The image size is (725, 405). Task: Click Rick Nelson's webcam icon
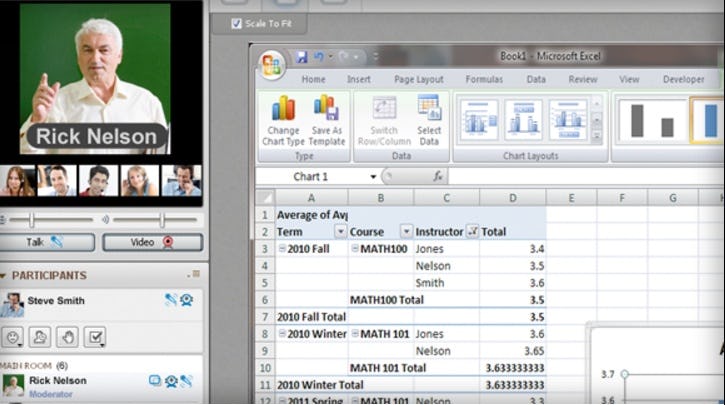pos(171,381)
